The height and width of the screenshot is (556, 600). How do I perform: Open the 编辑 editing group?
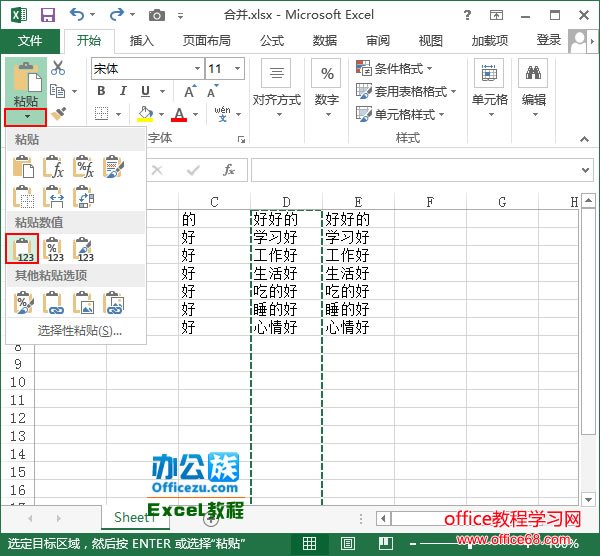coord(533,89)
